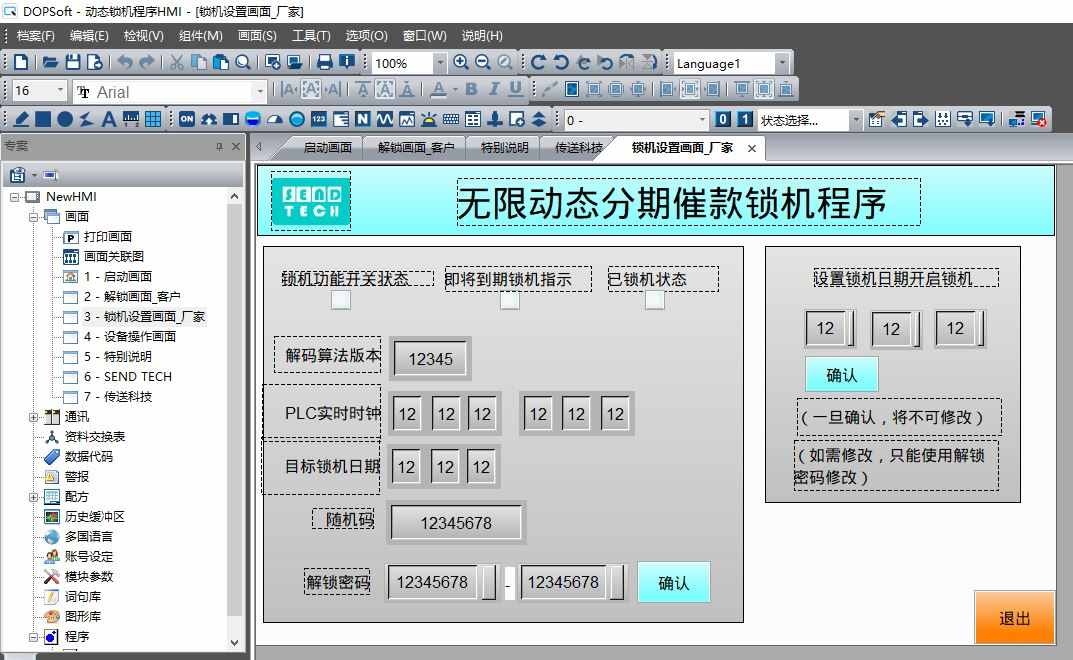Expand the 配方 tree node

point(34,497)
